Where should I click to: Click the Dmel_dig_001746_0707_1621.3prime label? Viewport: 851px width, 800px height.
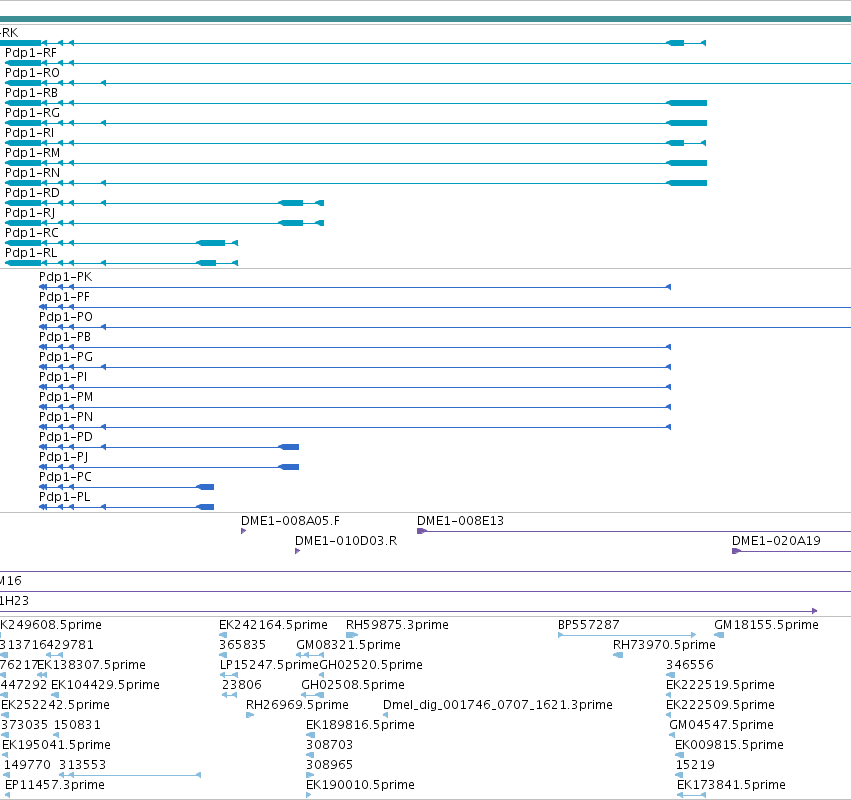[x=498, y=706]
